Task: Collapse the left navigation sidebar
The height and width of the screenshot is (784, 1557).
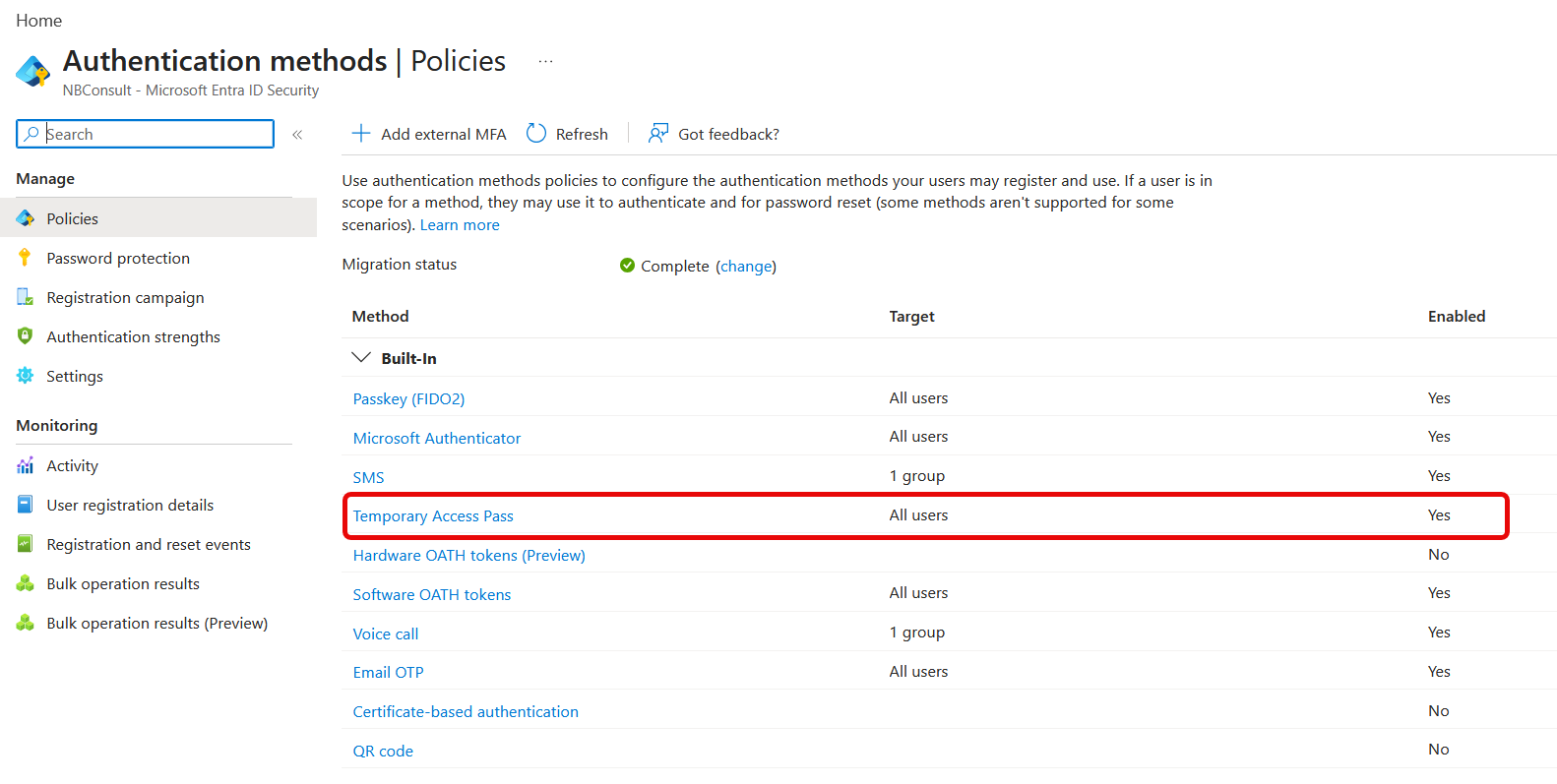Action: coord(297,134)
